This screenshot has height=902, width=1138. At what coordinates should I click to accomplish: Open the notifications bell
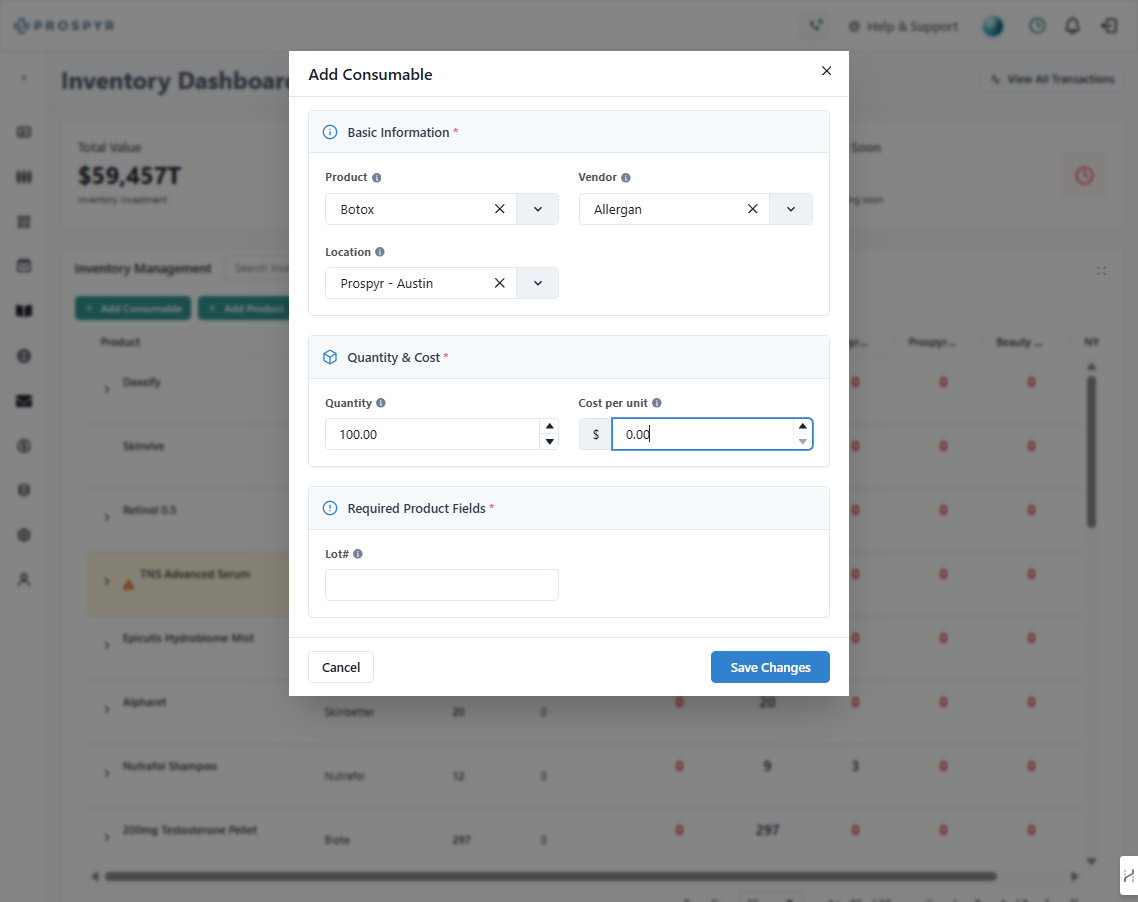click(x=1072, y=26)
